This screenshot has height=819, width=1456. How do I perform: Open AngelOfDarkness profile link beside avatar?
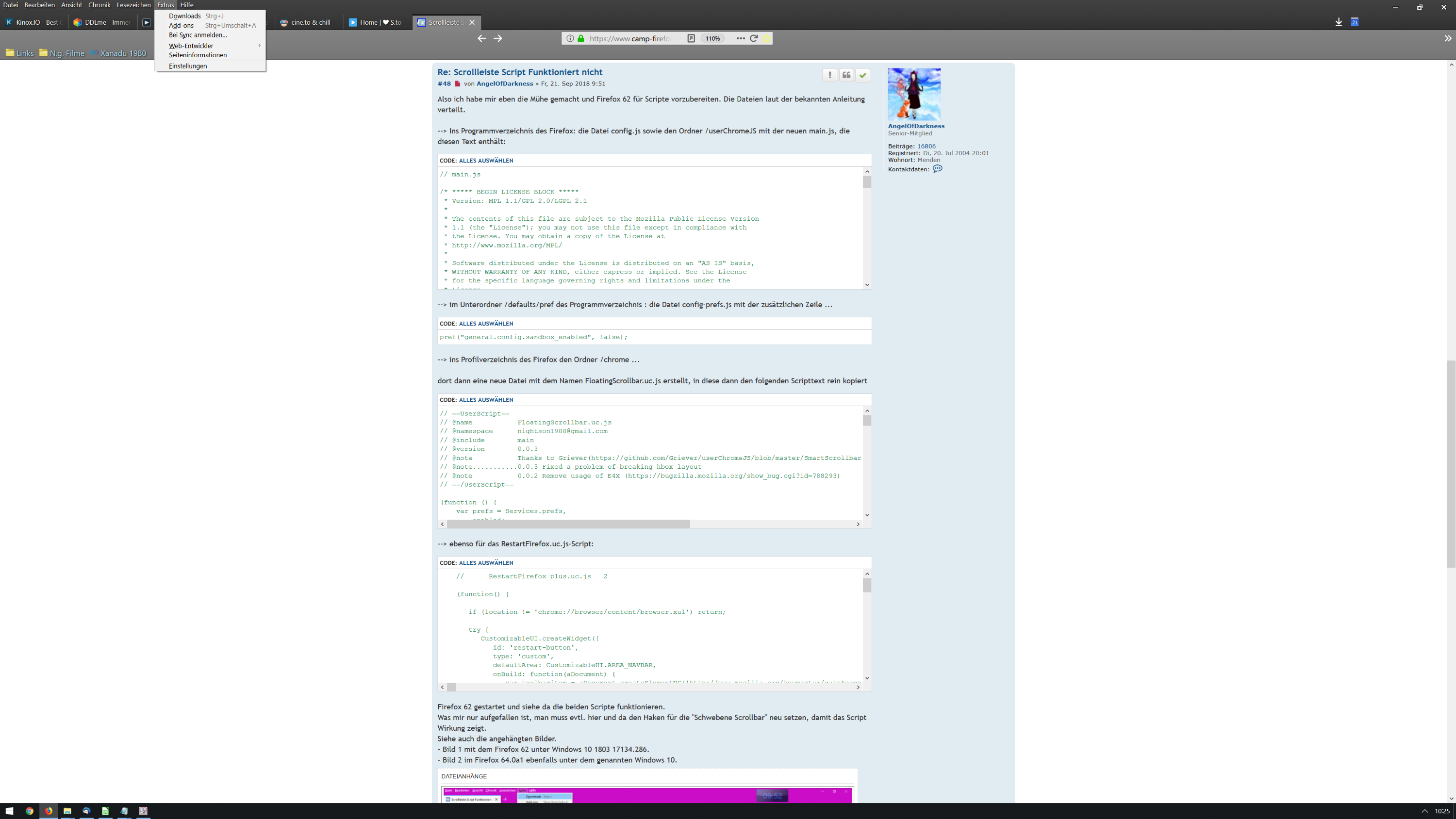(916, 126)
